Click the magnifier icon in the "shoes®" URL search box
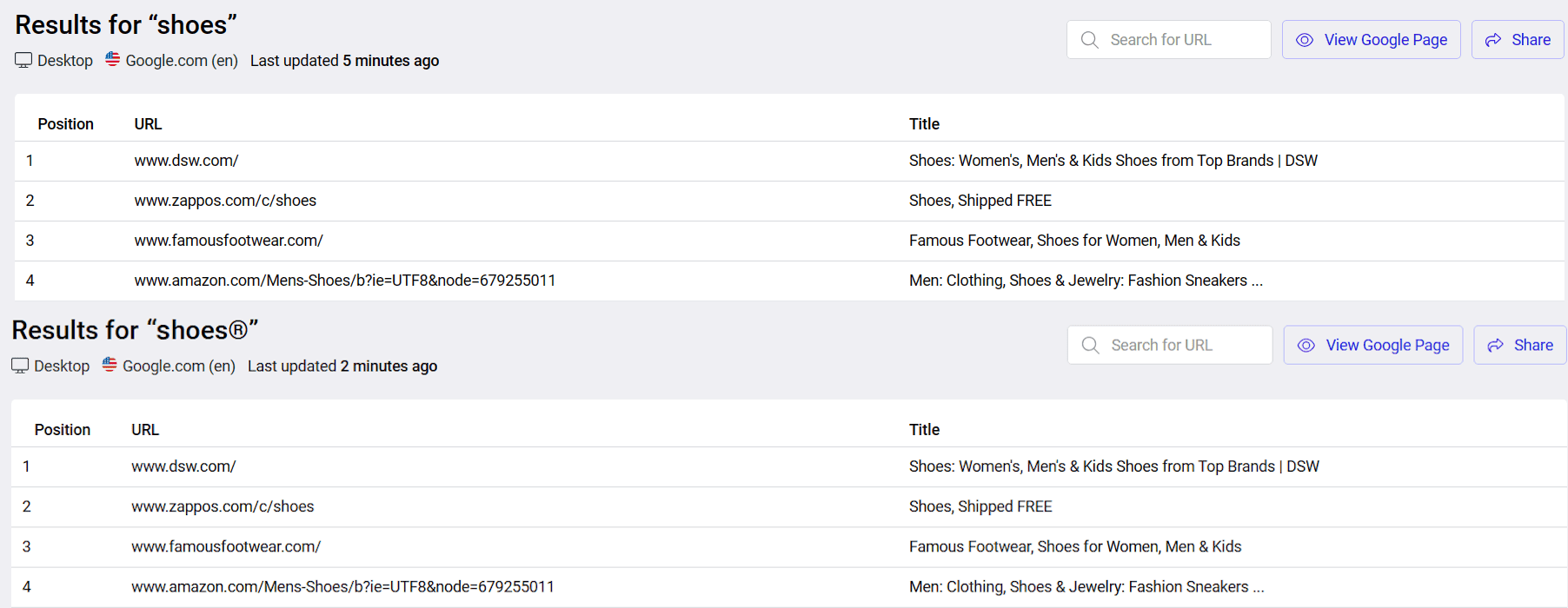This screenshot has width=1568, height=608. point(1090,346)
